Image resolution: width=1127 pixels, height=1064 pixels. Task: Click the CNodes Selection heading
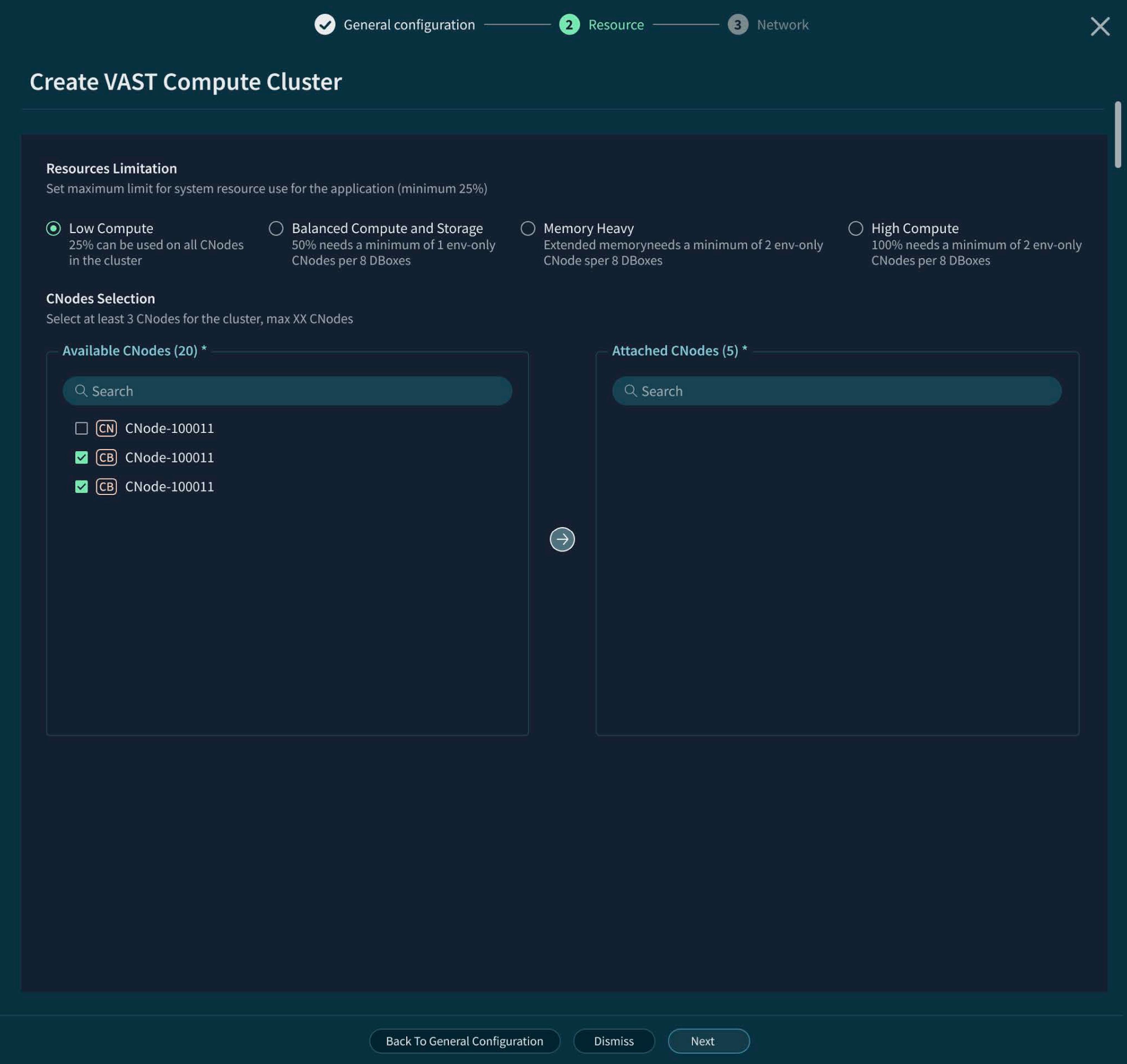coord(100,298)
